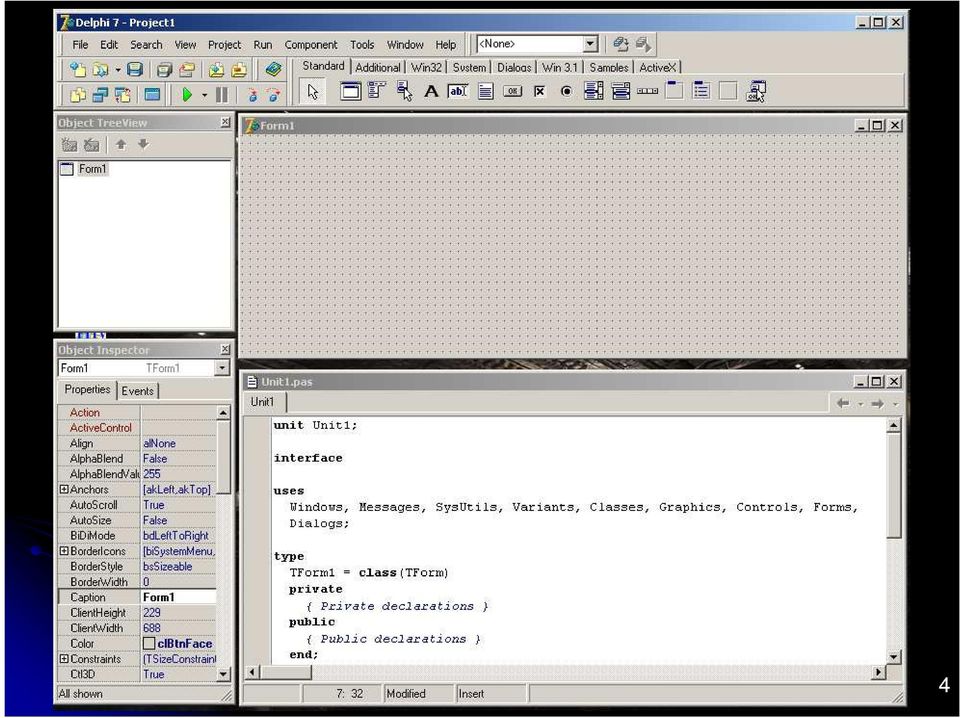Viewport: 960px width, 718px height.
Task: Select the GroupBox component icon
Action: click(674, 91)
